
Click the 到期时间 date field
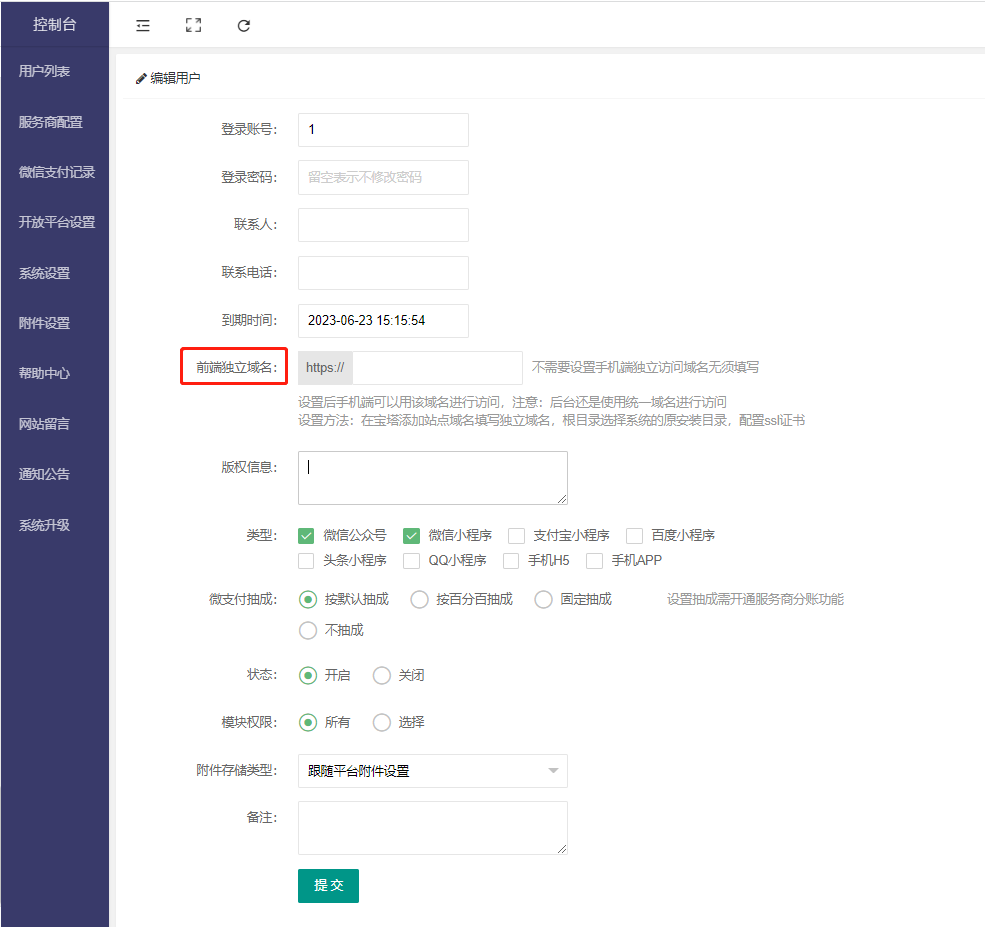383,321
